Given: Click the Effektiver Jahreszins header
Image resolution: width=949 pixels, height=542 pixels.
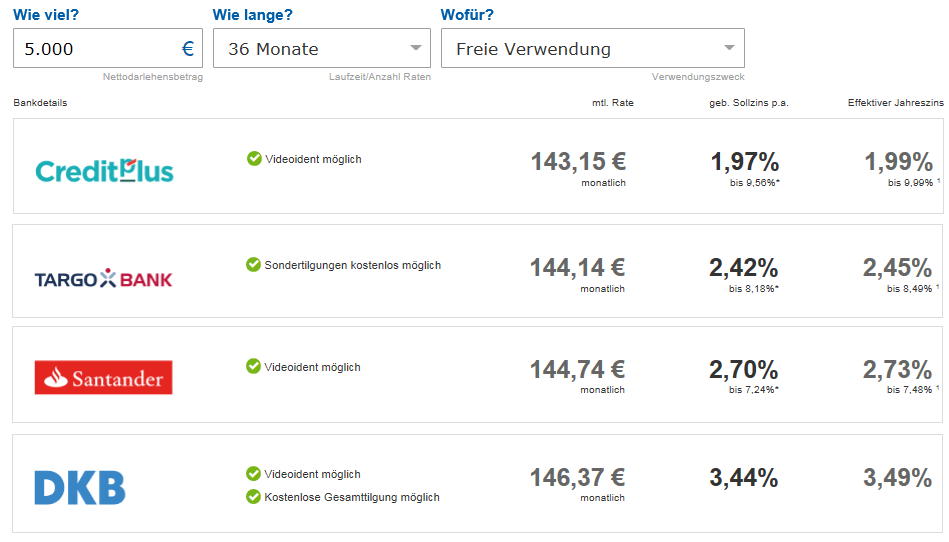Looking at the screenshot, I should (896, 103).
